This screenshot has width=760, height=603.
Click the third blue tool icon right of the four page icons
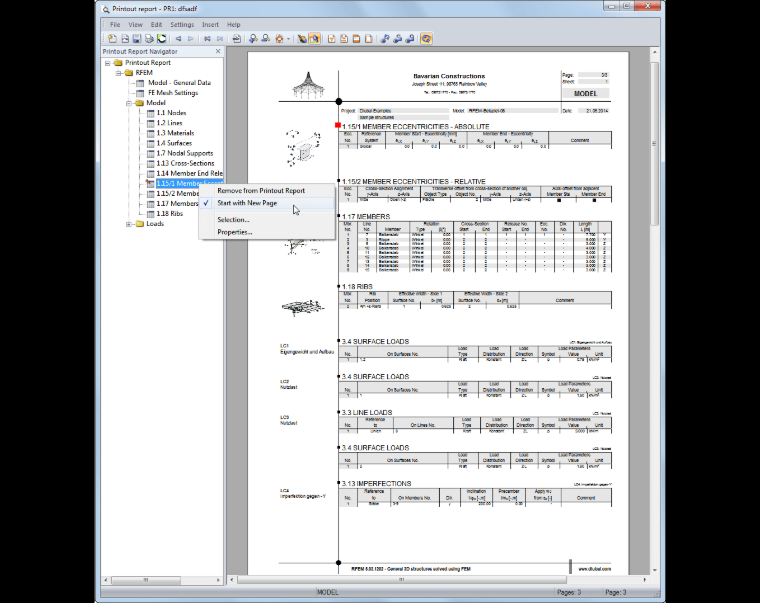410,39
